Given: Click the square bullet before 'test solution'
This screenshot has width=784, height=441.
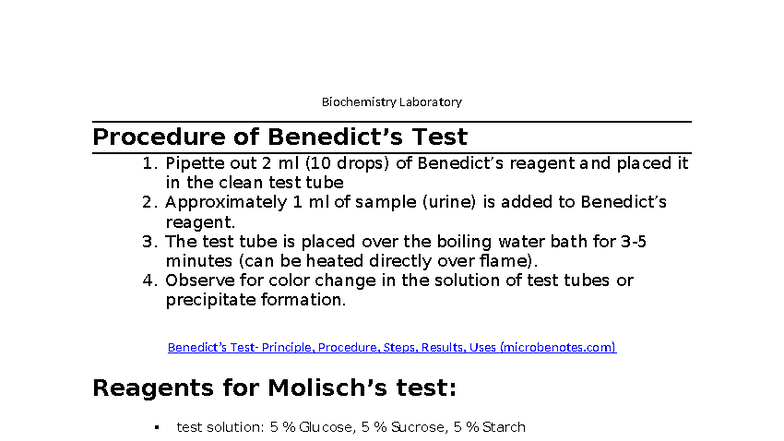Looking at the screenshot, I should click(x=157, y=428).
